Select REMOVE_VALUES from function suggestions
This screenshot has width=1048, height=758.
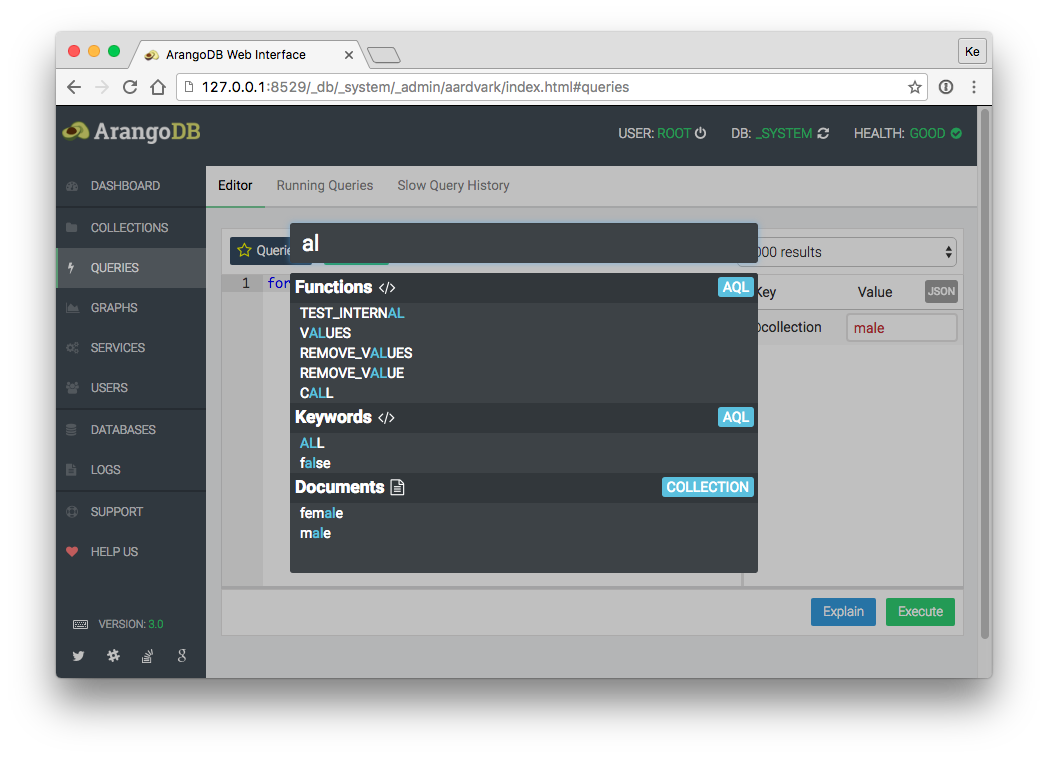click(356, 353)
